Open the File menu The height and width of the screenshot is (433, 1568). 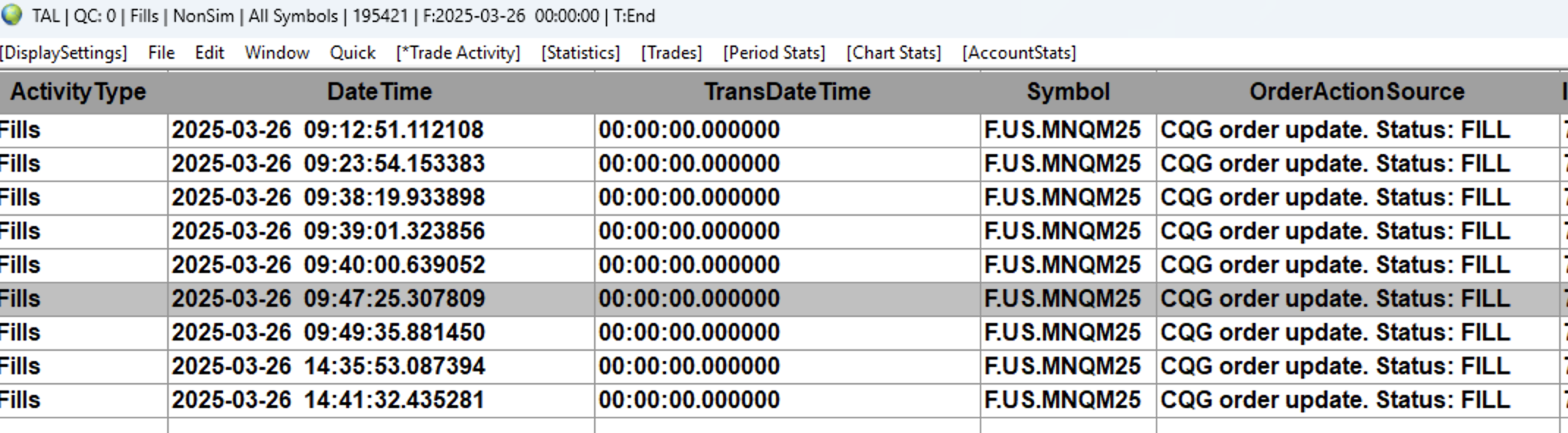tap(161, 53)
